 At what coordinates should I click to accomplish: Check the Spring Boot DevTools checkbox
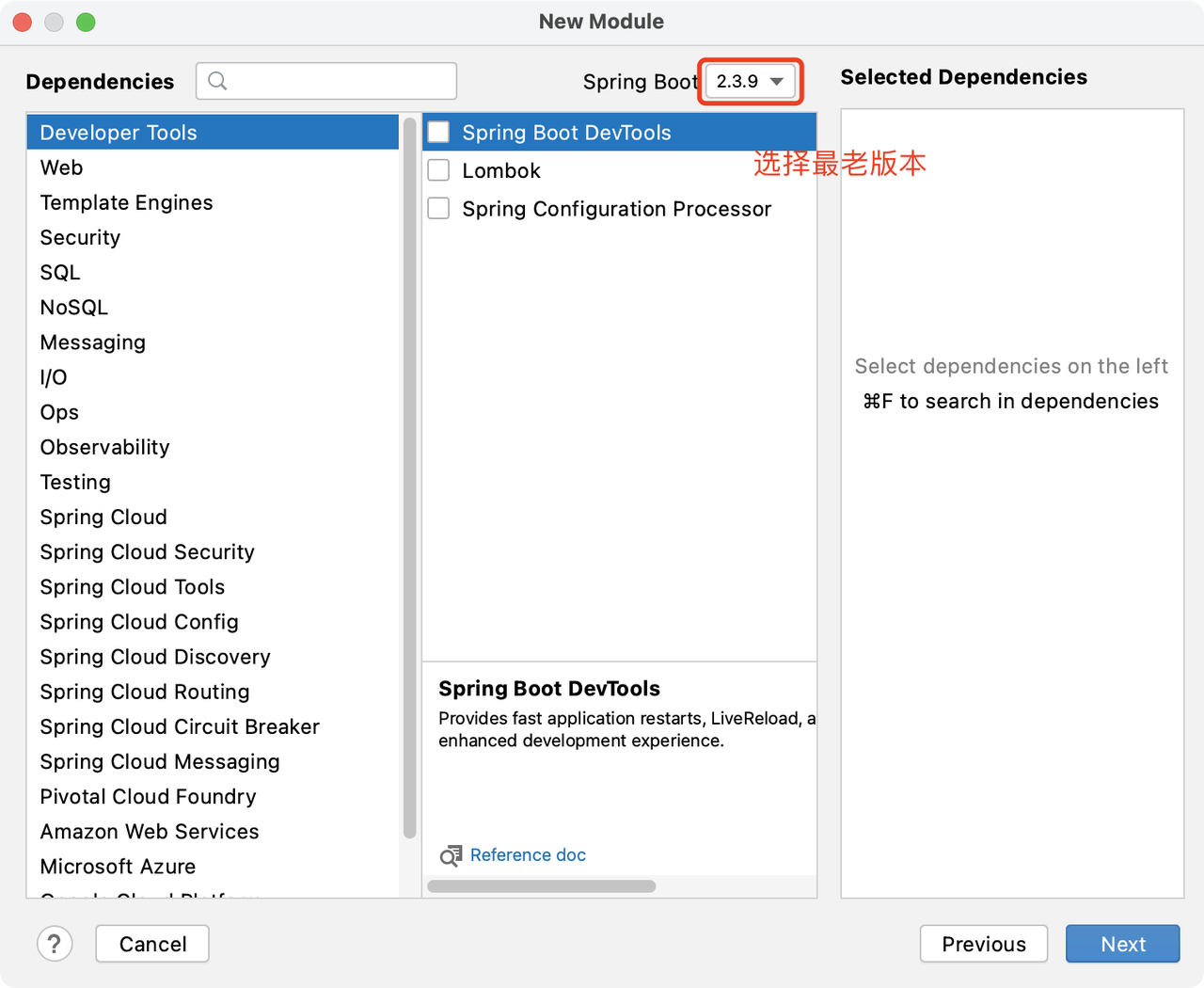[x=438, y=132]
